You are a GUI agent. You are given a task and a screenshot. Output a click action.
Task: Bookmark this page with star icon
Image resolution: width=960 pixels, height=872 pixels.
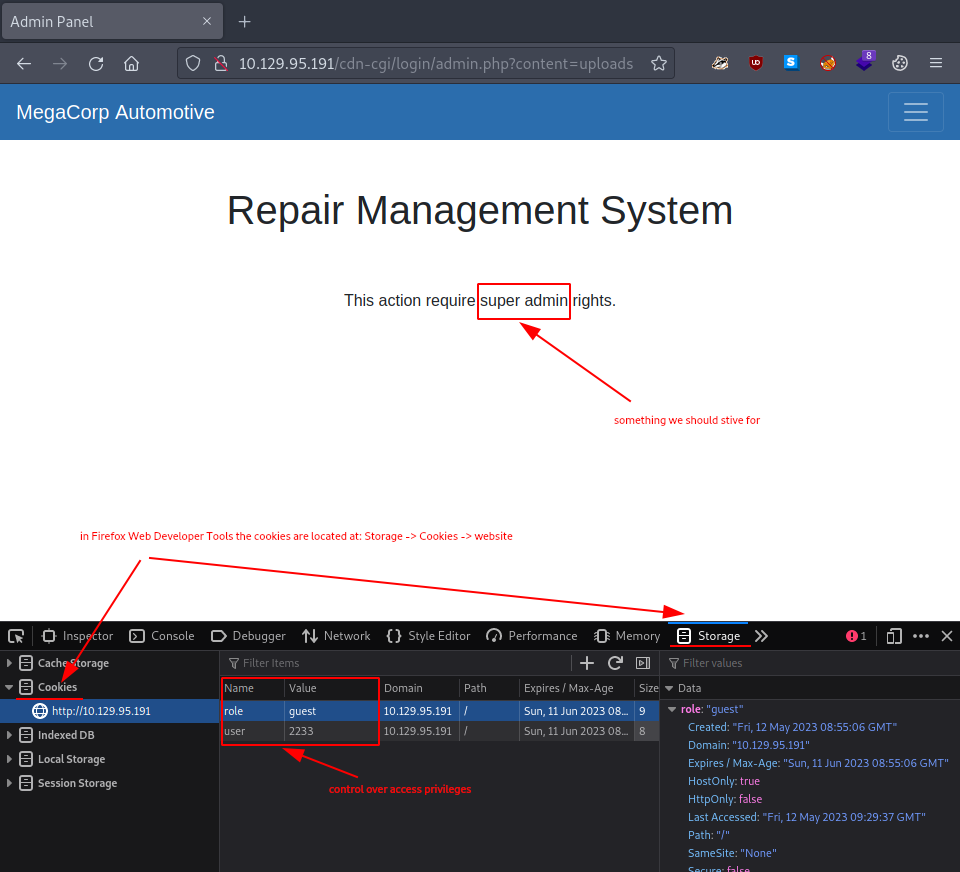click(x=658, y=63)
